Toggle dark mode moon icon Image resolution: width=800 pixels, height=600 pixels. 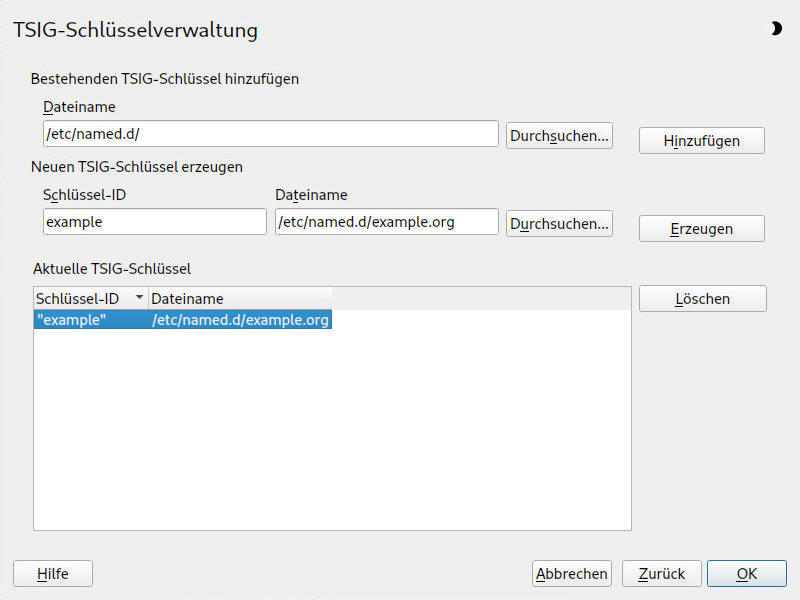[776, 29]
